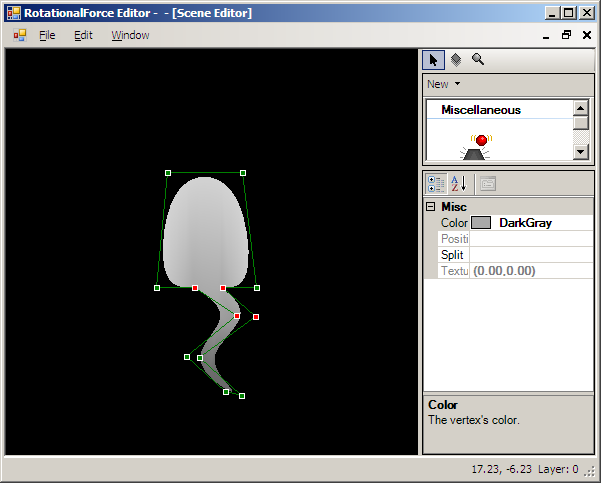601x483 pixels.
Task: Click the Property Pages icon
Action: pyautogui.click(x=487, y=183)
